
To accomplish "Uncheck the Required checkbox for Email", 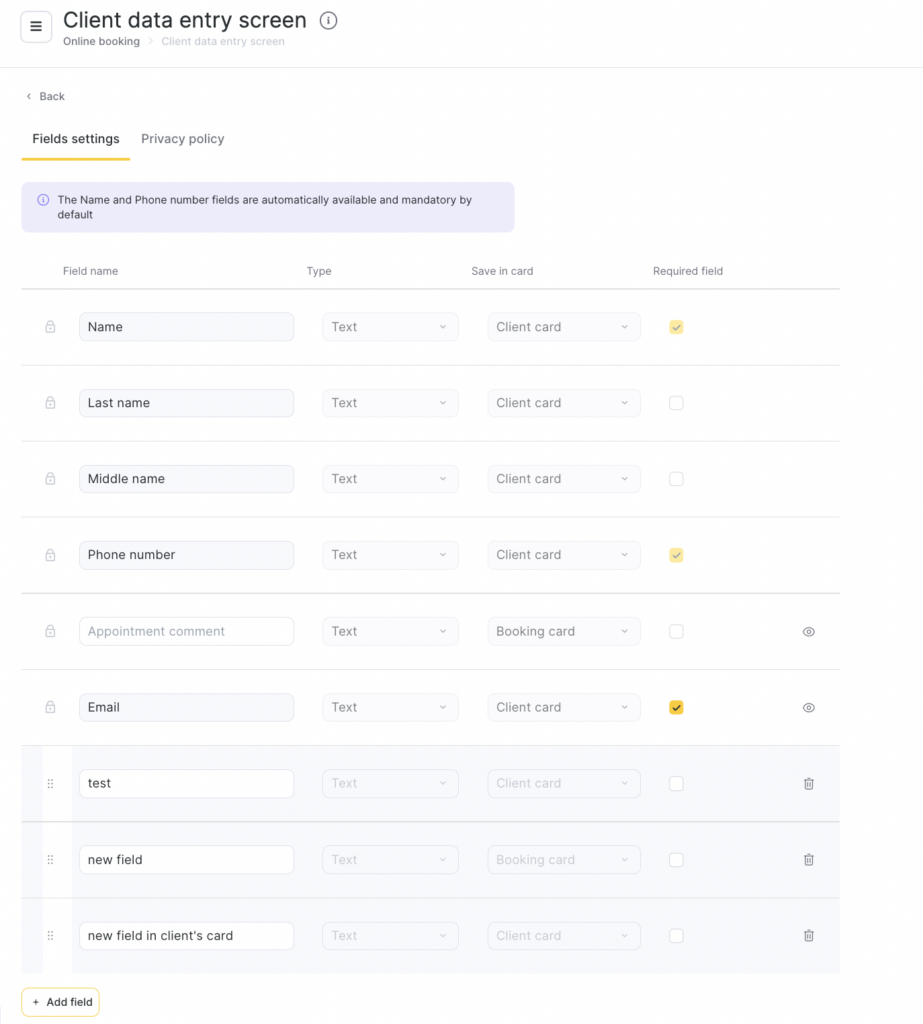I will [x=676, y=708].
